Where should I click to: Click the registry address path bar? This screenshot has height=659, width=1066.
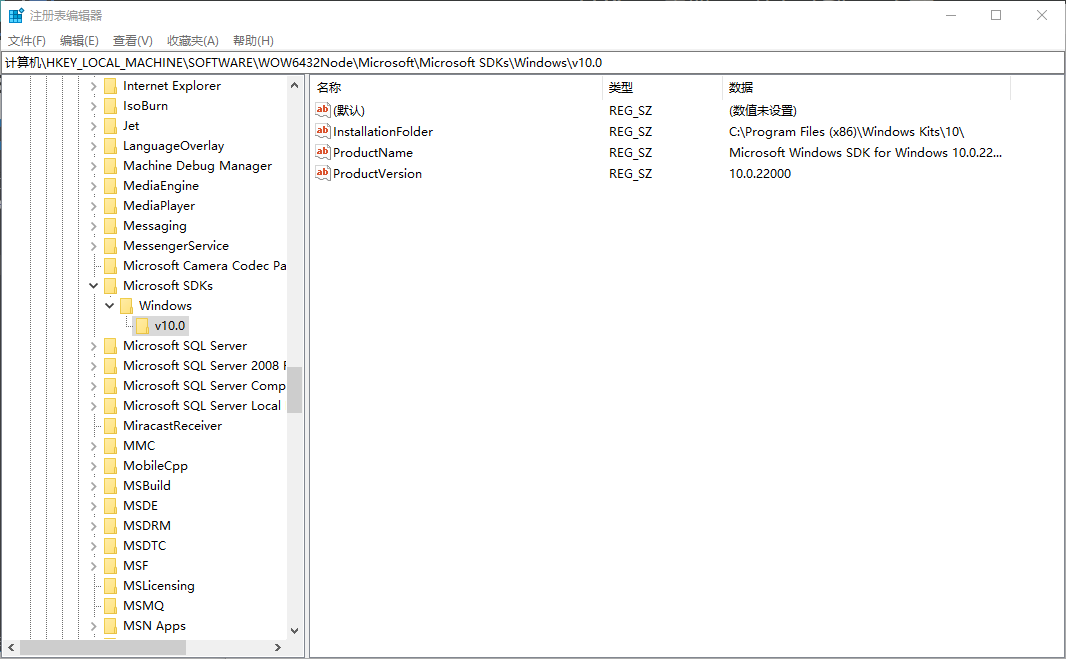coord(533,63)
